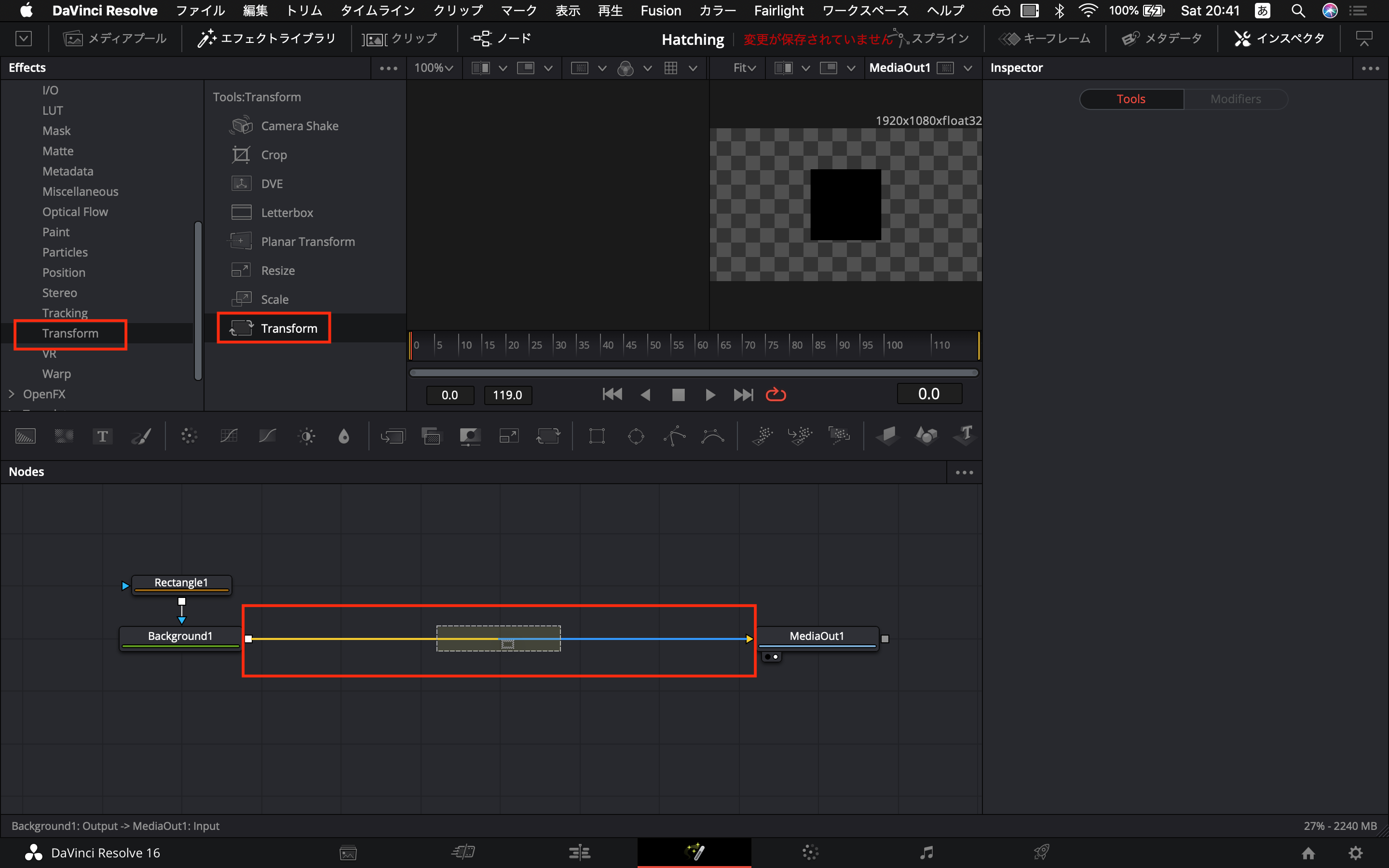Open the left viewer 100% zoom dropdown
The image size is (1389, 868).
(434, 68)
